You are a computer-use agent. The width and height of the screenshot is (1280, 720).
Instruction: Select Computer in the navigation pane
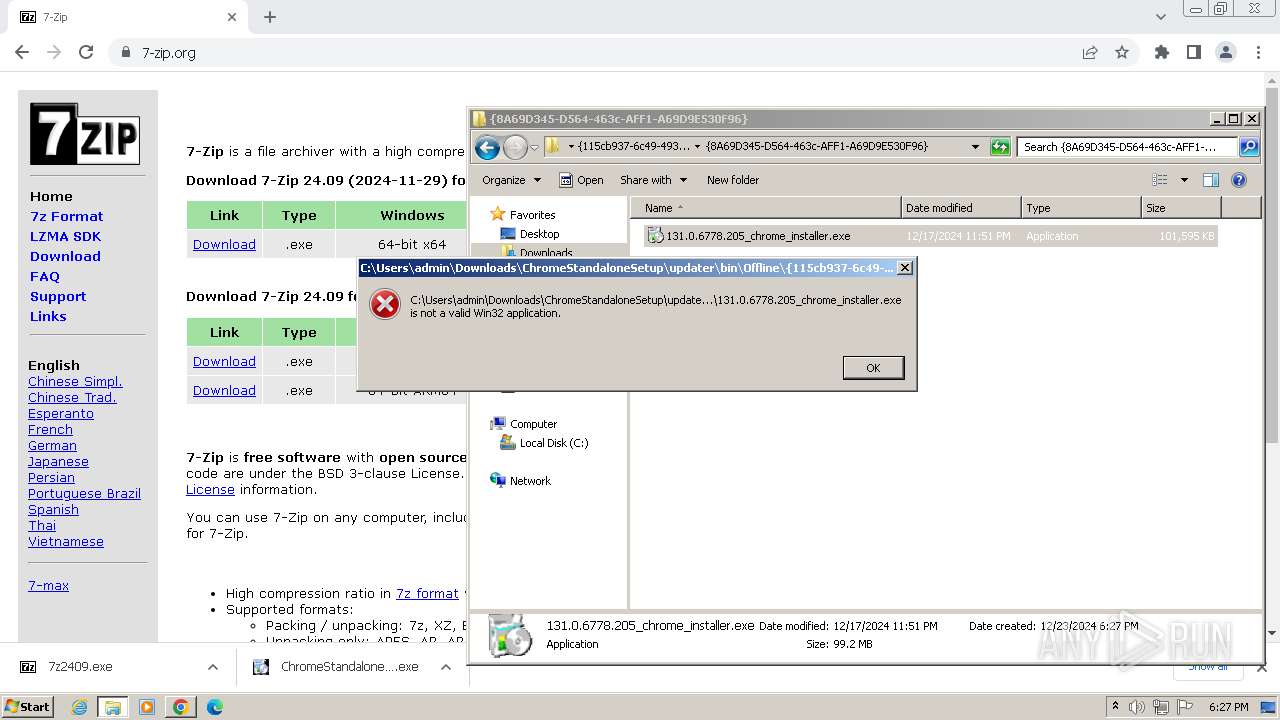point(523,424)
